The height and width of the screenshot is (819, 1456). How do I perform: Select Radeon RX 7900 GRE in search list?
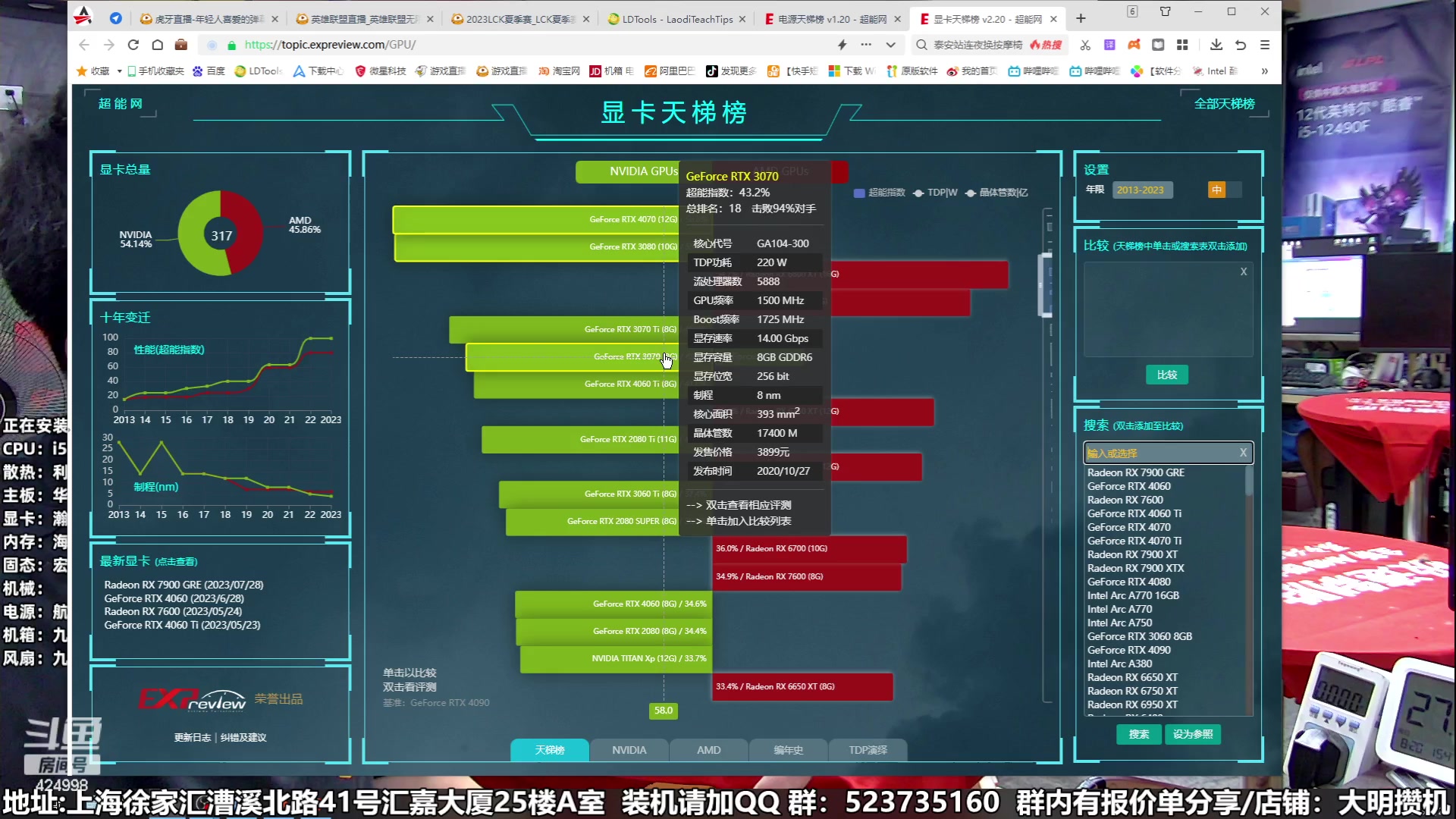point(1135,472)
